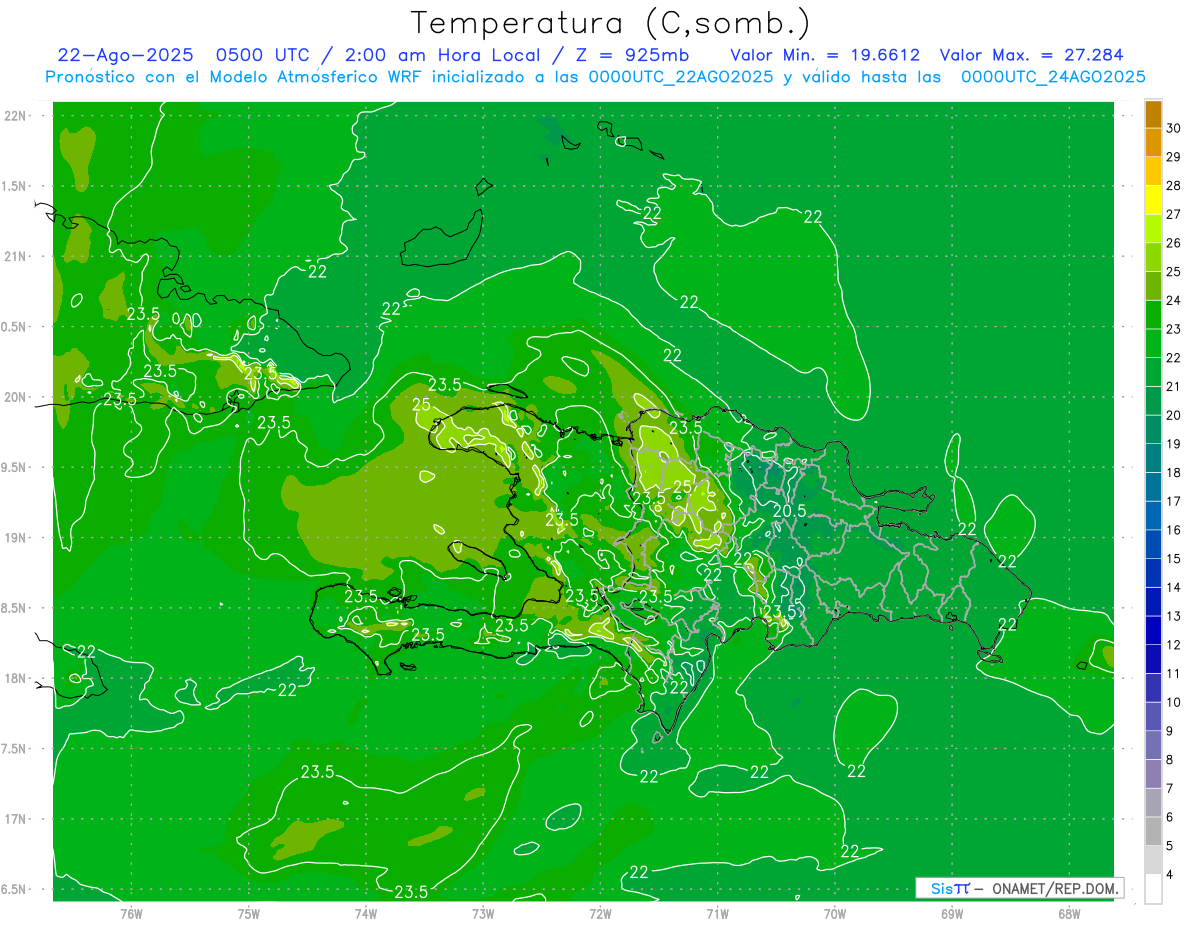Click the "24" label on color scale

pos(1174,300)
